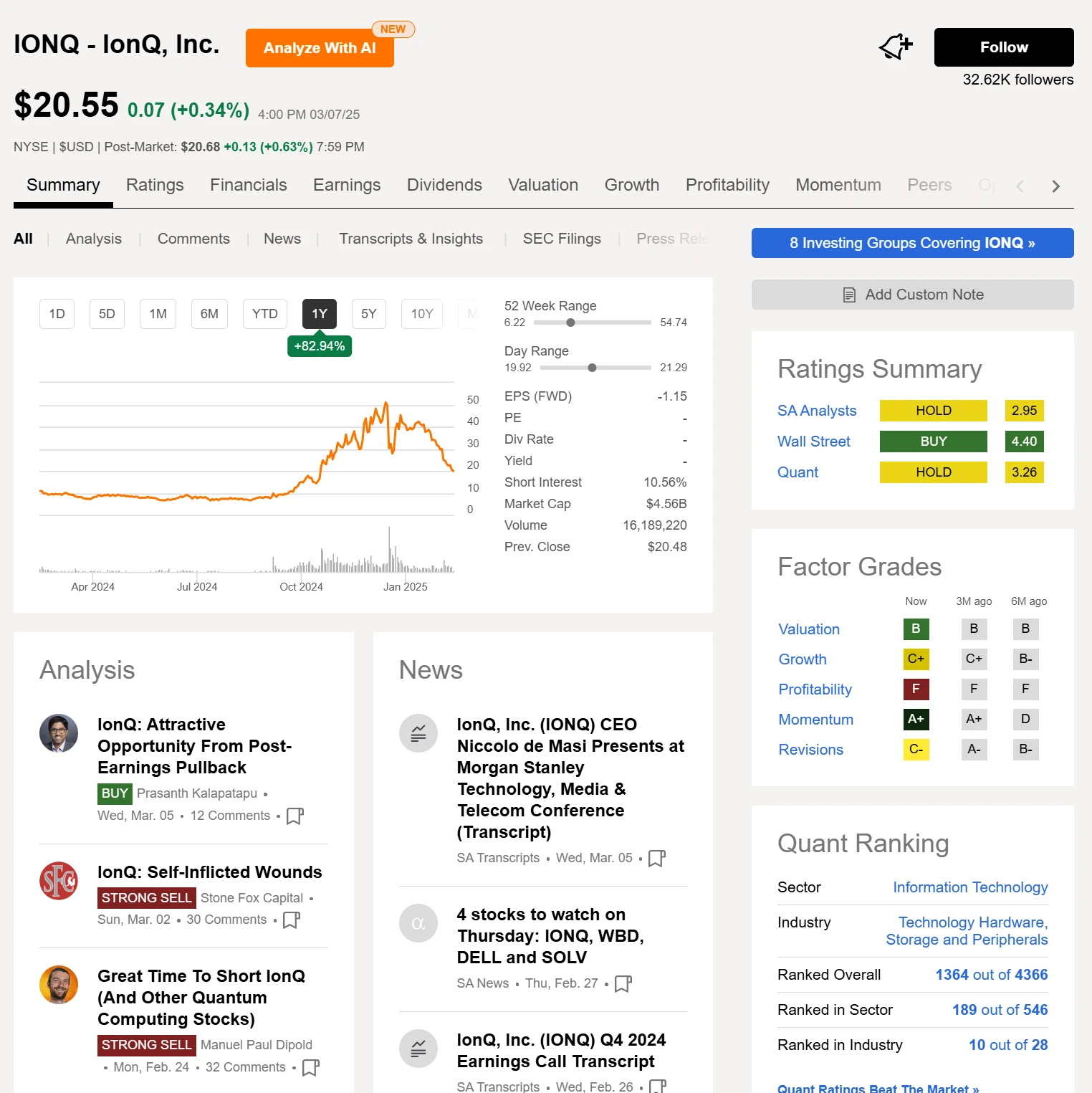The image size is (1092, 1093).
Task: Click the HOLD badge for SA Analysts
Action: point(934,411)
